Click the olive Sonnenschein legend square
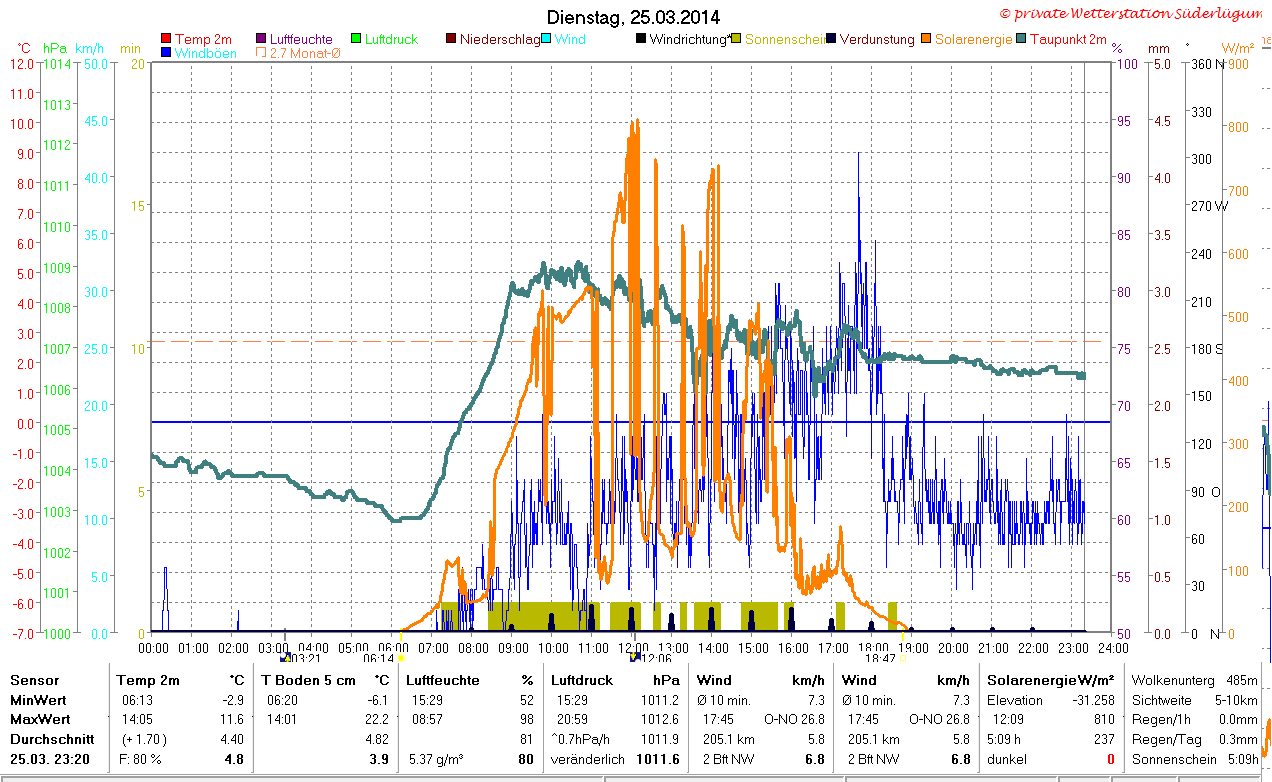1272x782 pixels. click(x=737, y=39)
